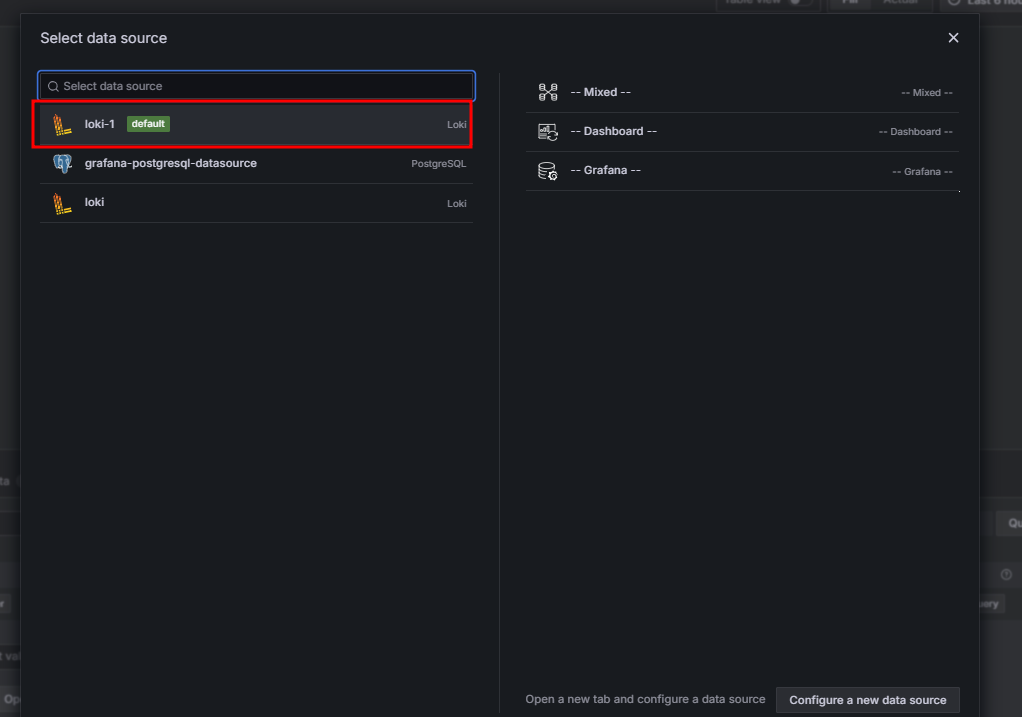This screenshot has width=1022, height=717.
Task: Choose grafana-postgresql-datasource from the list
Action: tap(256, 164)
